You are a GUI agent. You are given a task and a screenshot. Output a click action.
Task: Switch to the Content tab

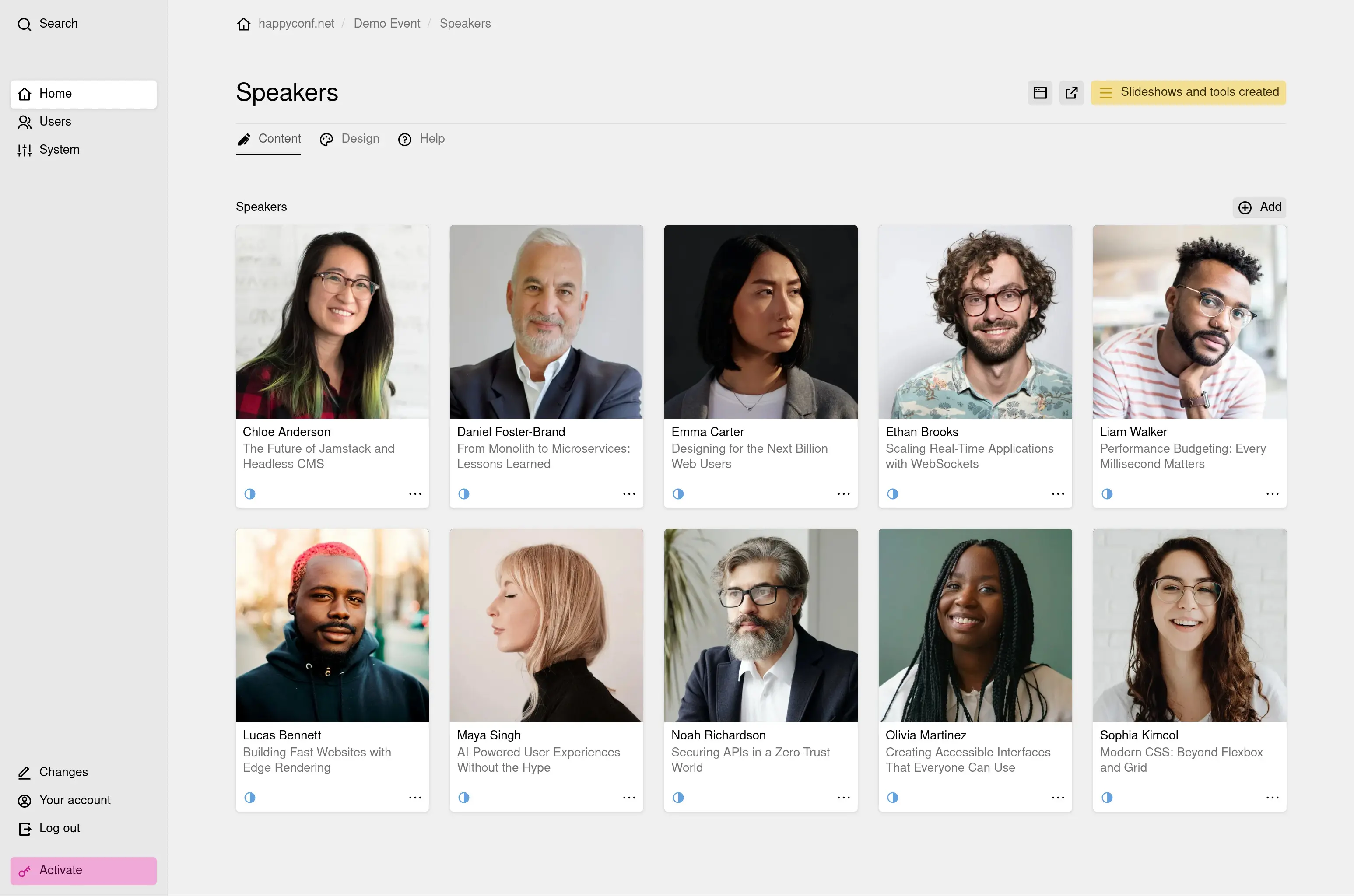pyautogui.click(x=268, y=139)
